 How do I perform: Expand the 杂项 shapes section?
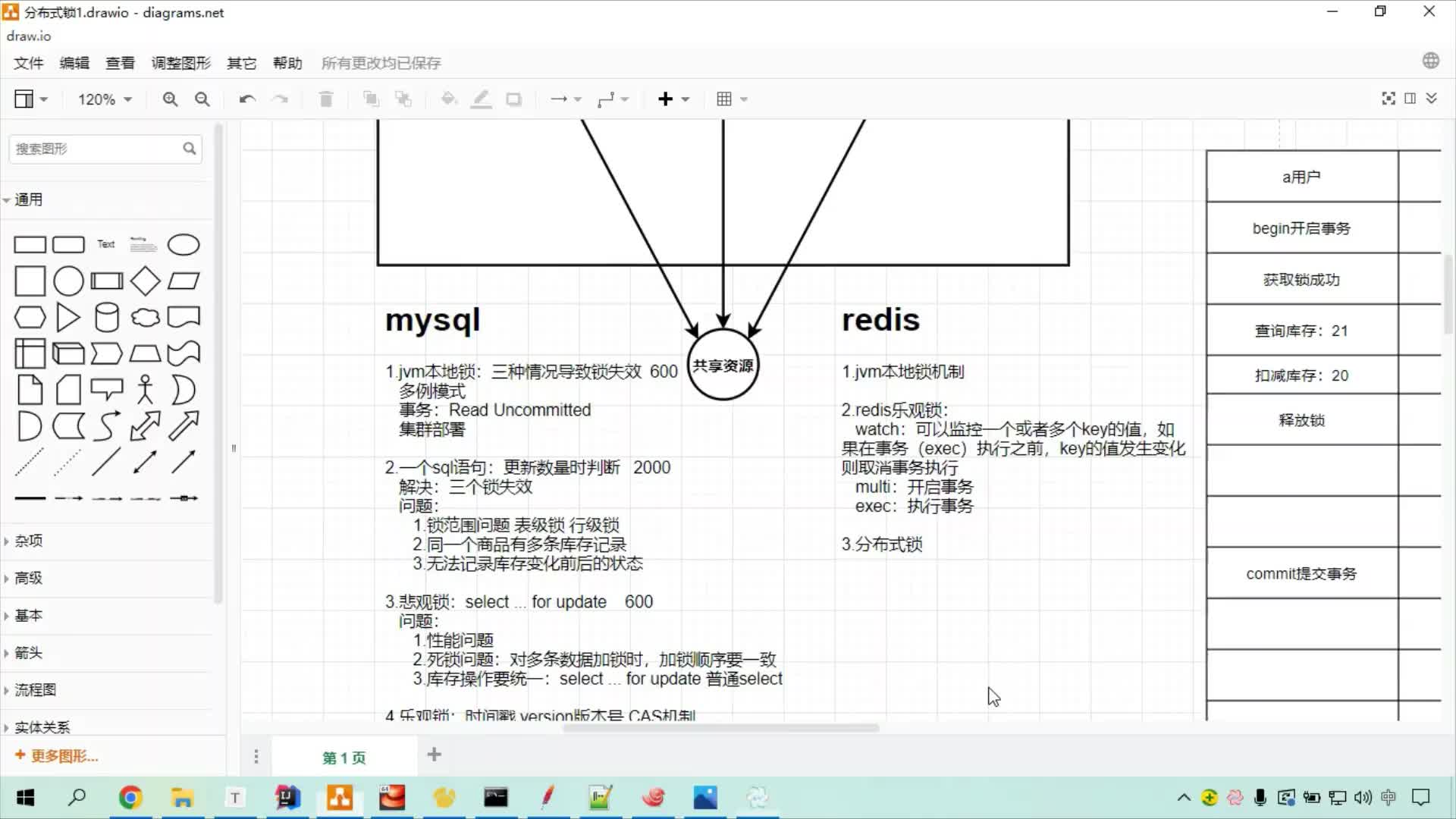click(x=105, y=541)
